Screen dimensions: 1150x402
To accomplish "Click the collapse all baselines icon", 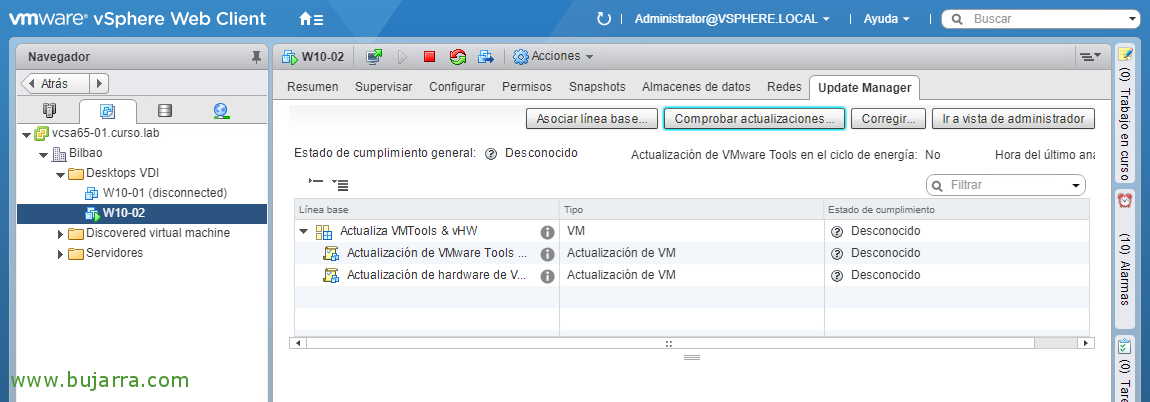I will tap(315, 180).
